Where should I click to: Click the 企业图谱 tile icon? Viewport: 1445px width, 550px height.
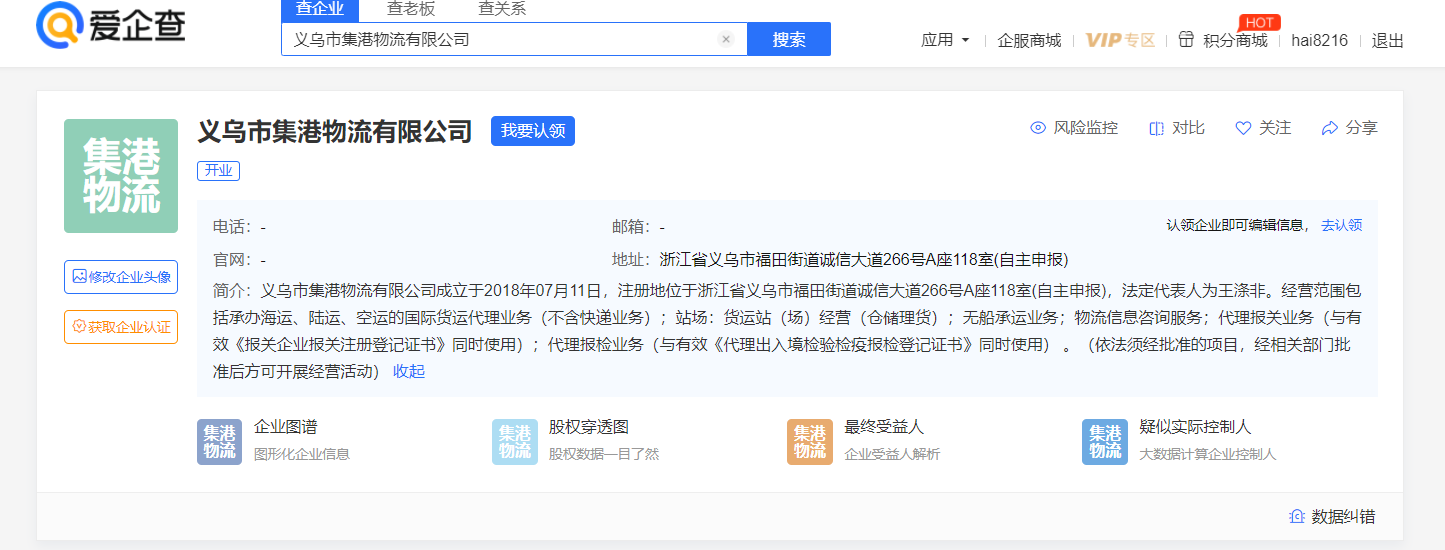219,442
